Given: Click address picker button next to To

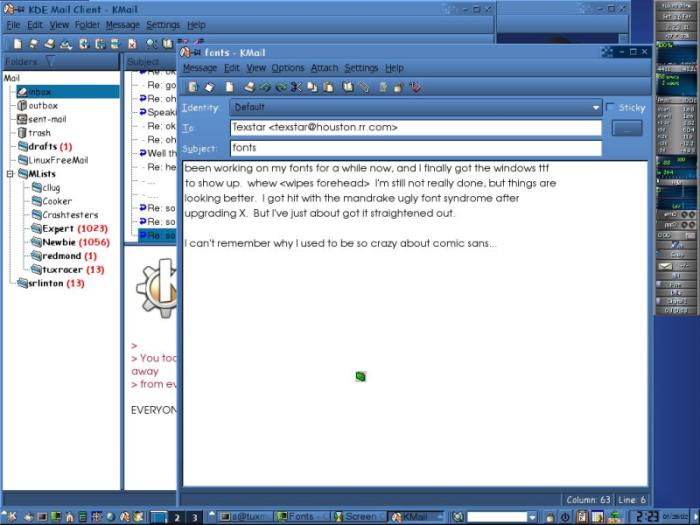Looking at the screenshot, I should point(627,128).
